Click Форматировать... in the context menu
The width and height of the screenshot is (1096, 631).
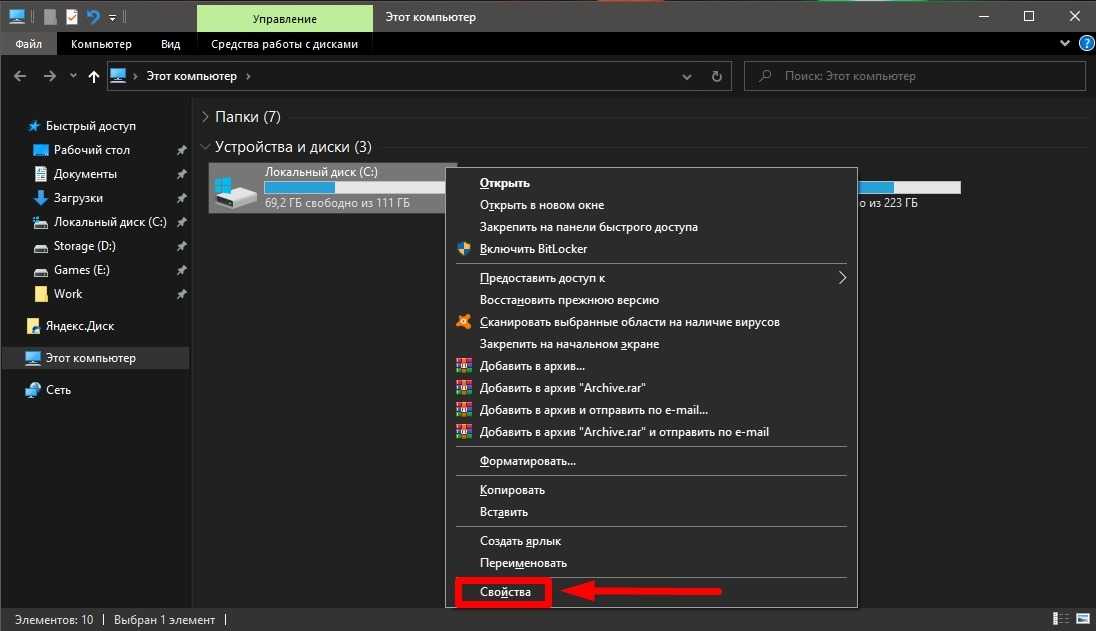pyautogui.click(x=527, y=461)
